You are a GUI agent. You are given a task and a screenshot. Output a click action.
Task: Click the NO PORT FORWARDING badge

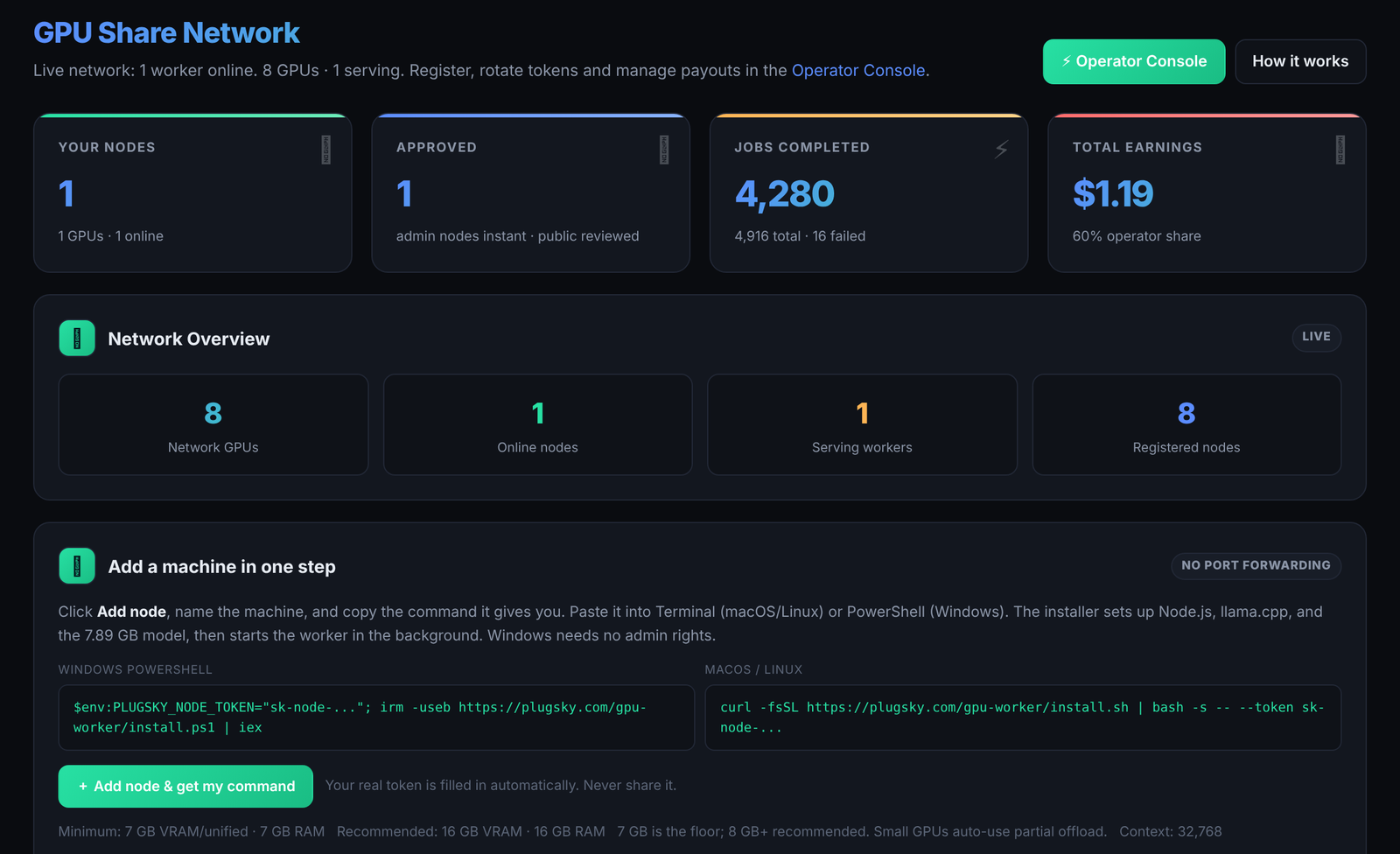[1256, 565]
